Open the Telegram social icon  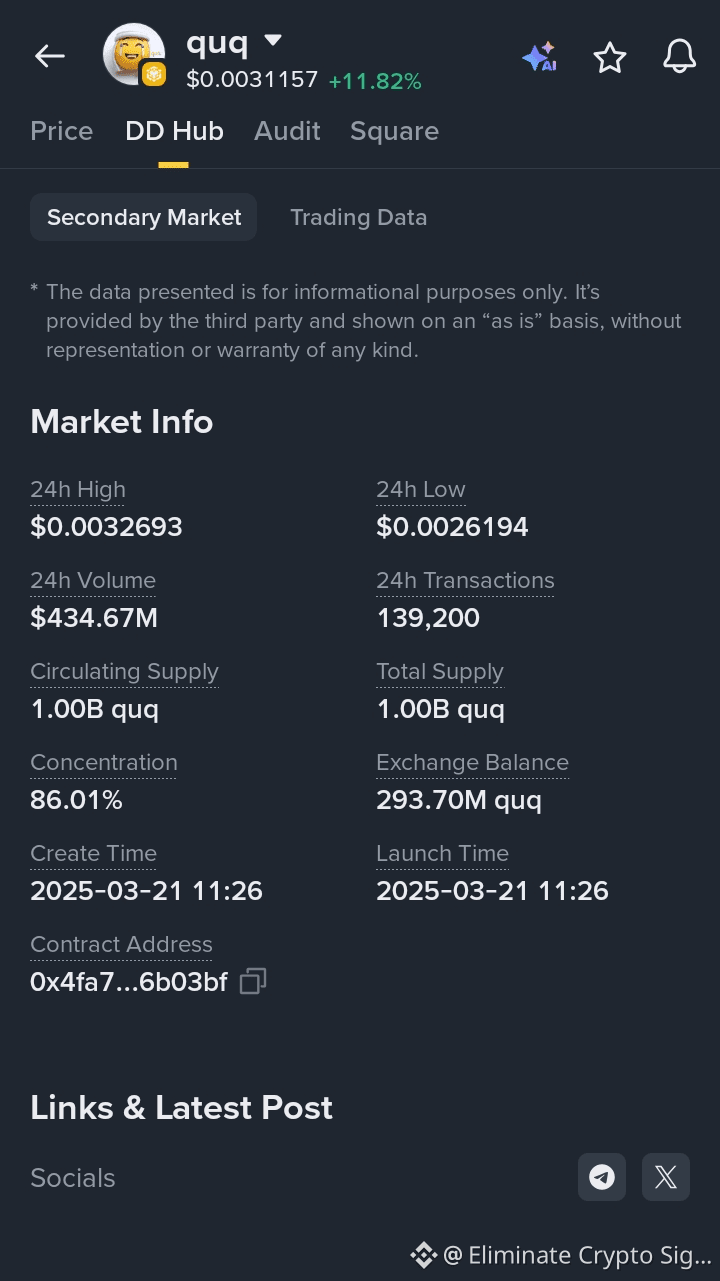pyautogui.click(x=602, y=1177)
